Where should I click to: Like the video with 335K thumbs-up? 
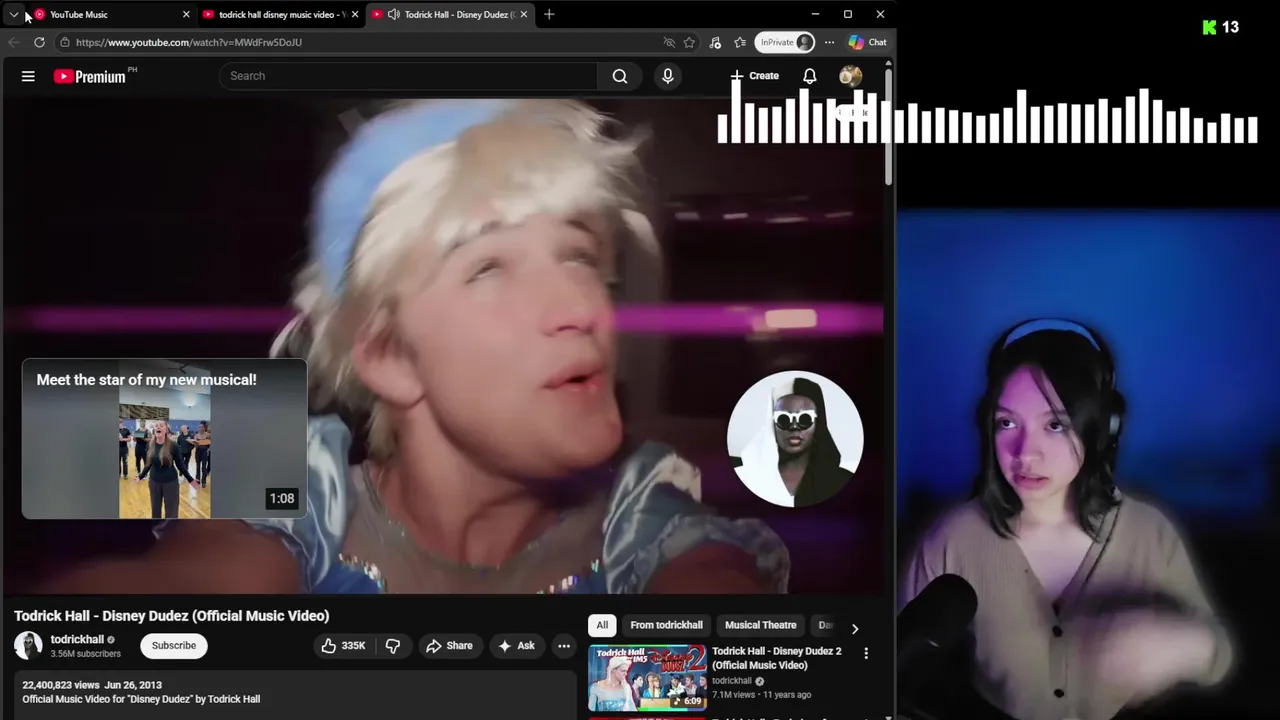pos(343,646)
